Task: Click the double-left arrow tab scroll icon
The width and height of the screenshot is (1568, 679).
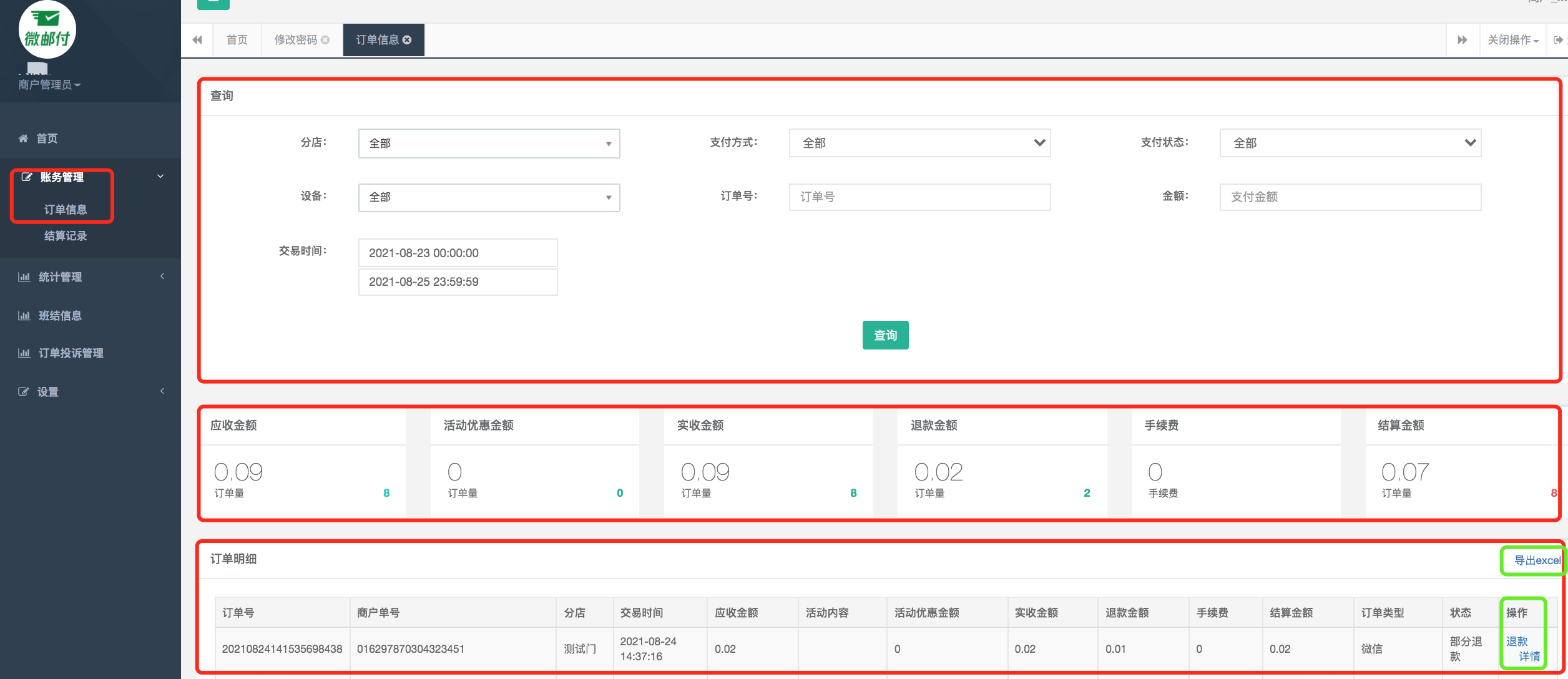Action: point(197,40)
